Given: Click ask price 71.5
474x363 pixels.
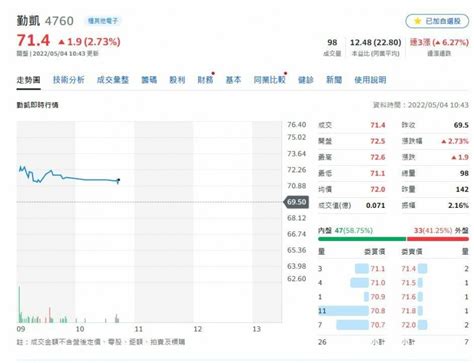Looking at the screenshot, I should [409, 283].
